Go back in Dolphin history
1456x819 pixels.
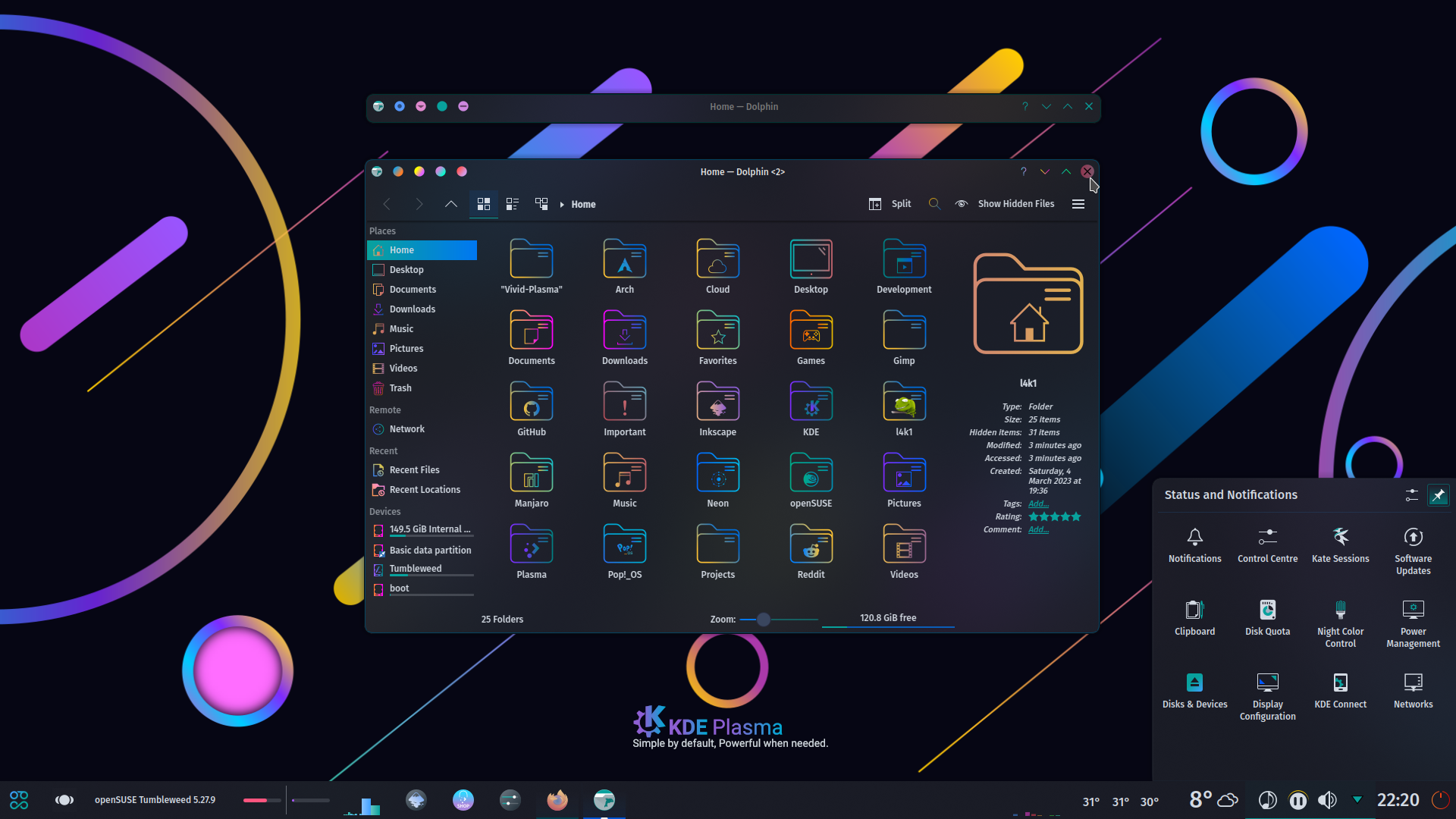pyautogui.click(x=388, y=204)
